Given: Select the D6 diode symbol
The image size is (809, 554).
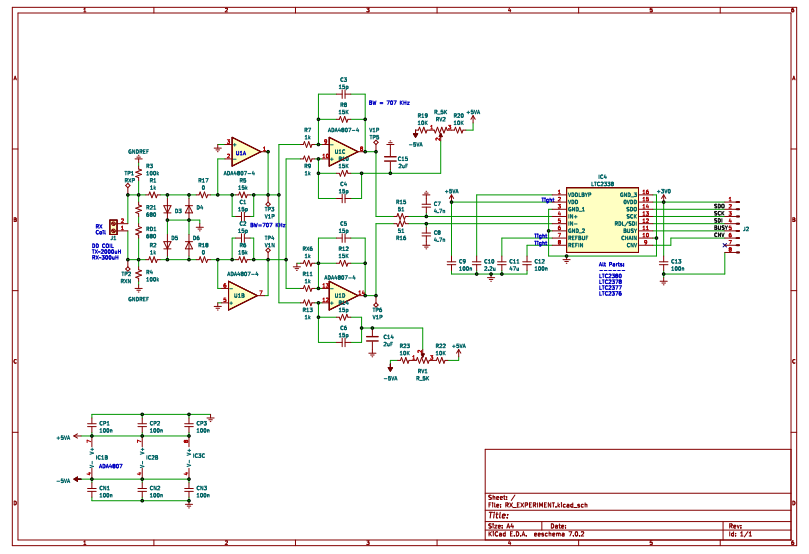Looking at the screenshot, I should pos(189,245).
